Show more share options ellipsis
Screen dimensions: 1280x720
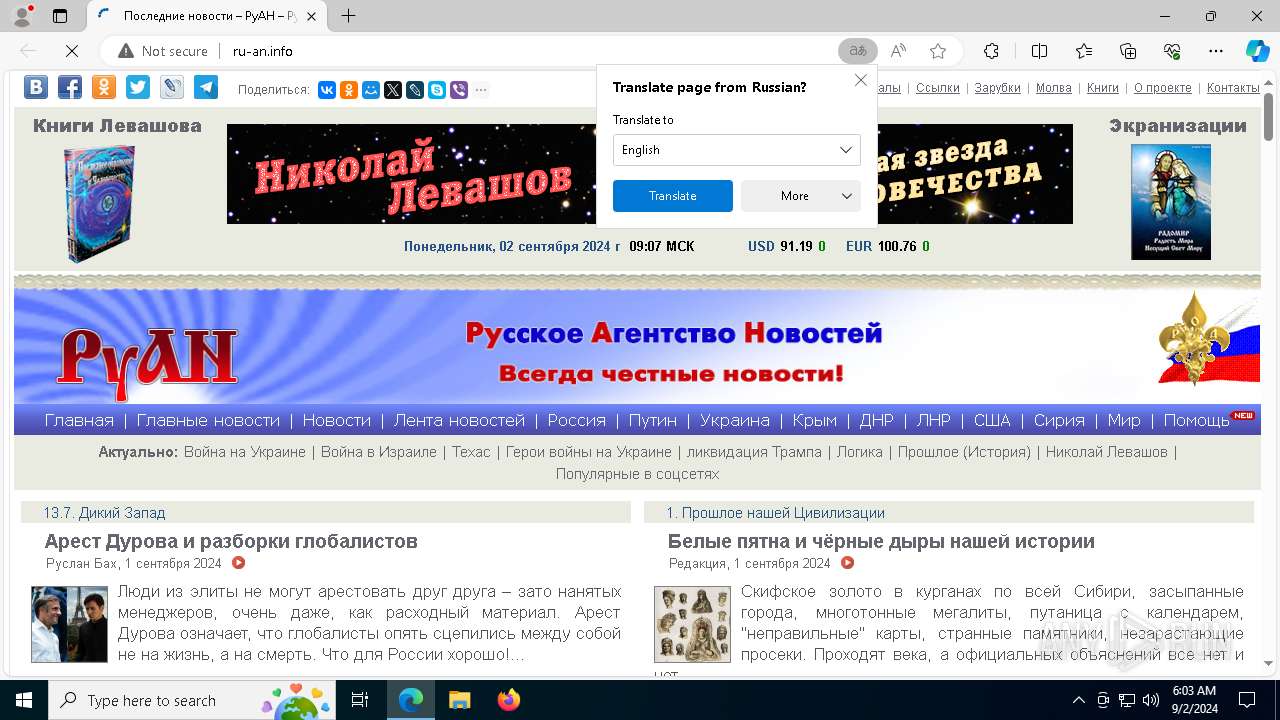click(481, 90)
